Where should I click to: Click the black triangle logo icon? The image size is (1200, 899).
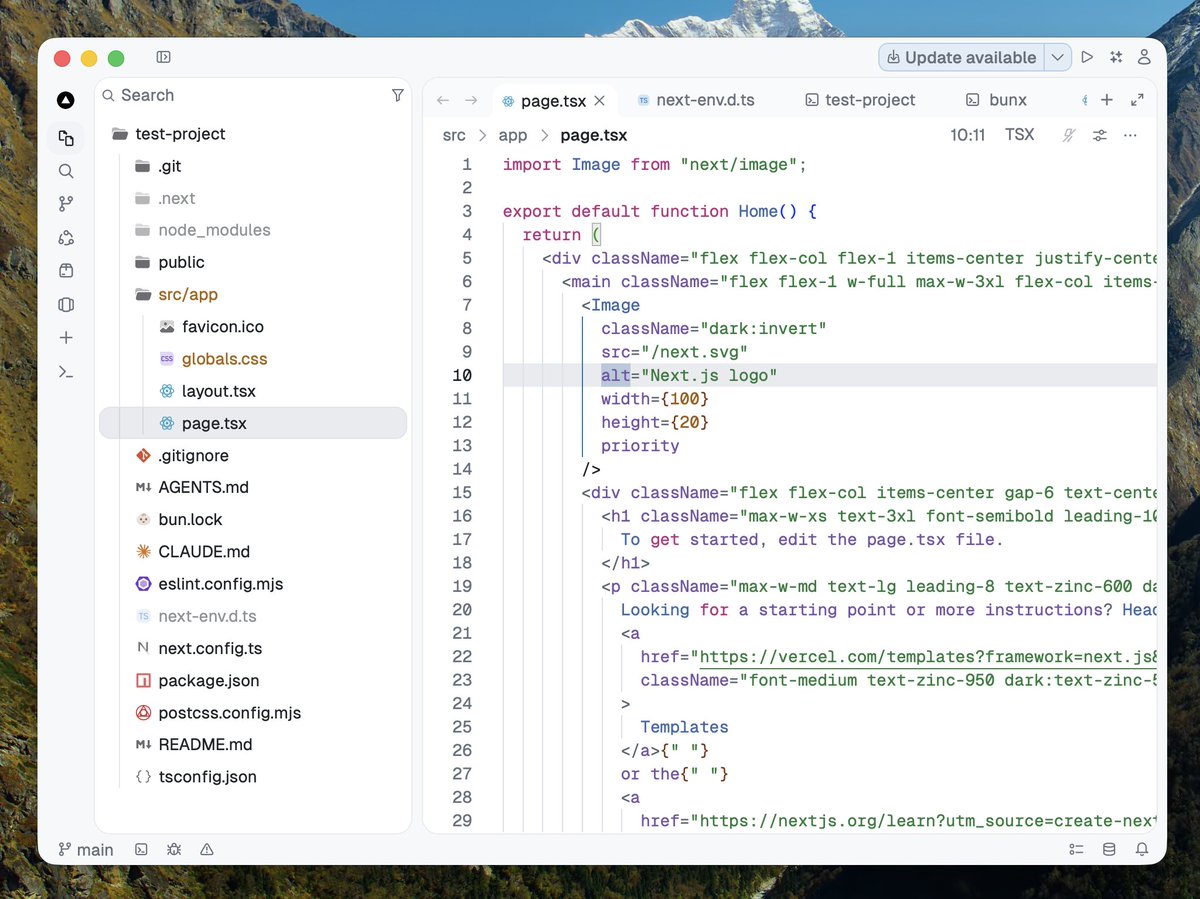coord(66,100)
